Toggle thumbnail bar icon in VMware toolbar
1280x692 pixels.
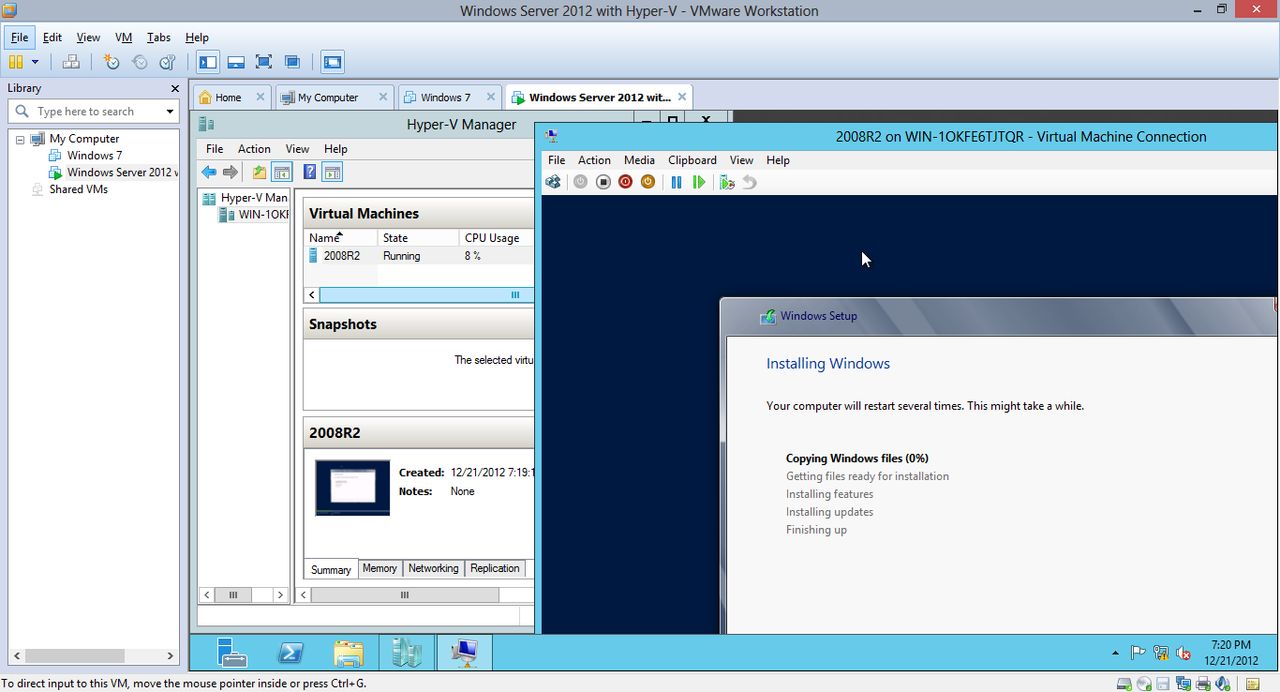[236, 62]
